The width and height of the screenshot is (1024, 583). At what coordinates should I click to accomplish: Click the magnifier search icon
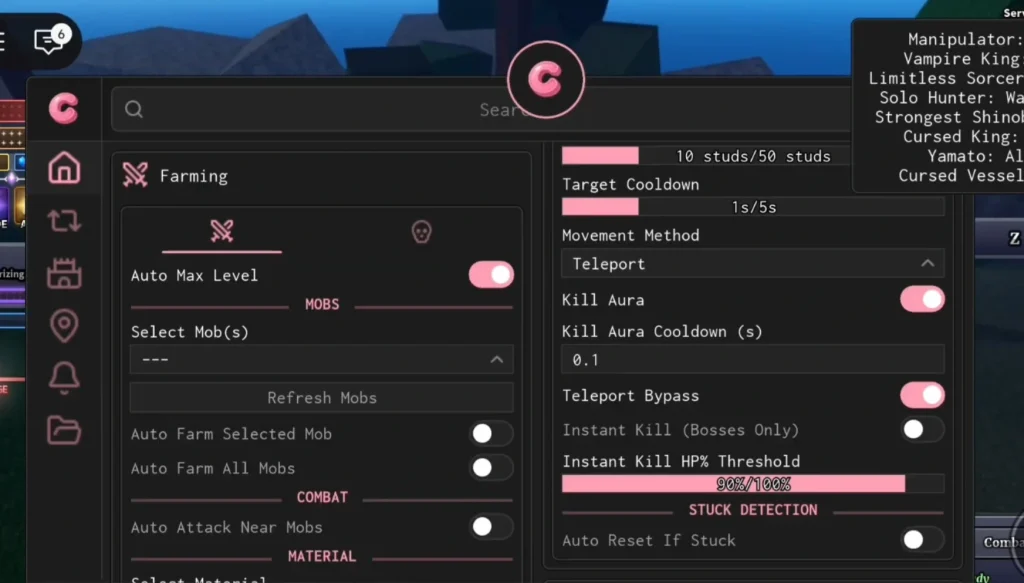pos(134,109)
